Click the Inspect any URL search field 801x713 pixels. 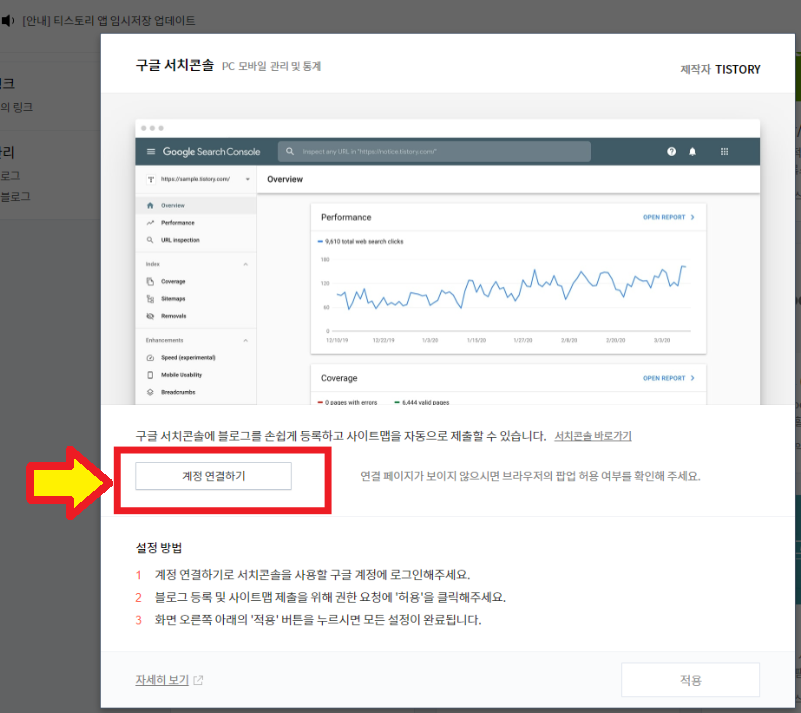click(434, 152)
